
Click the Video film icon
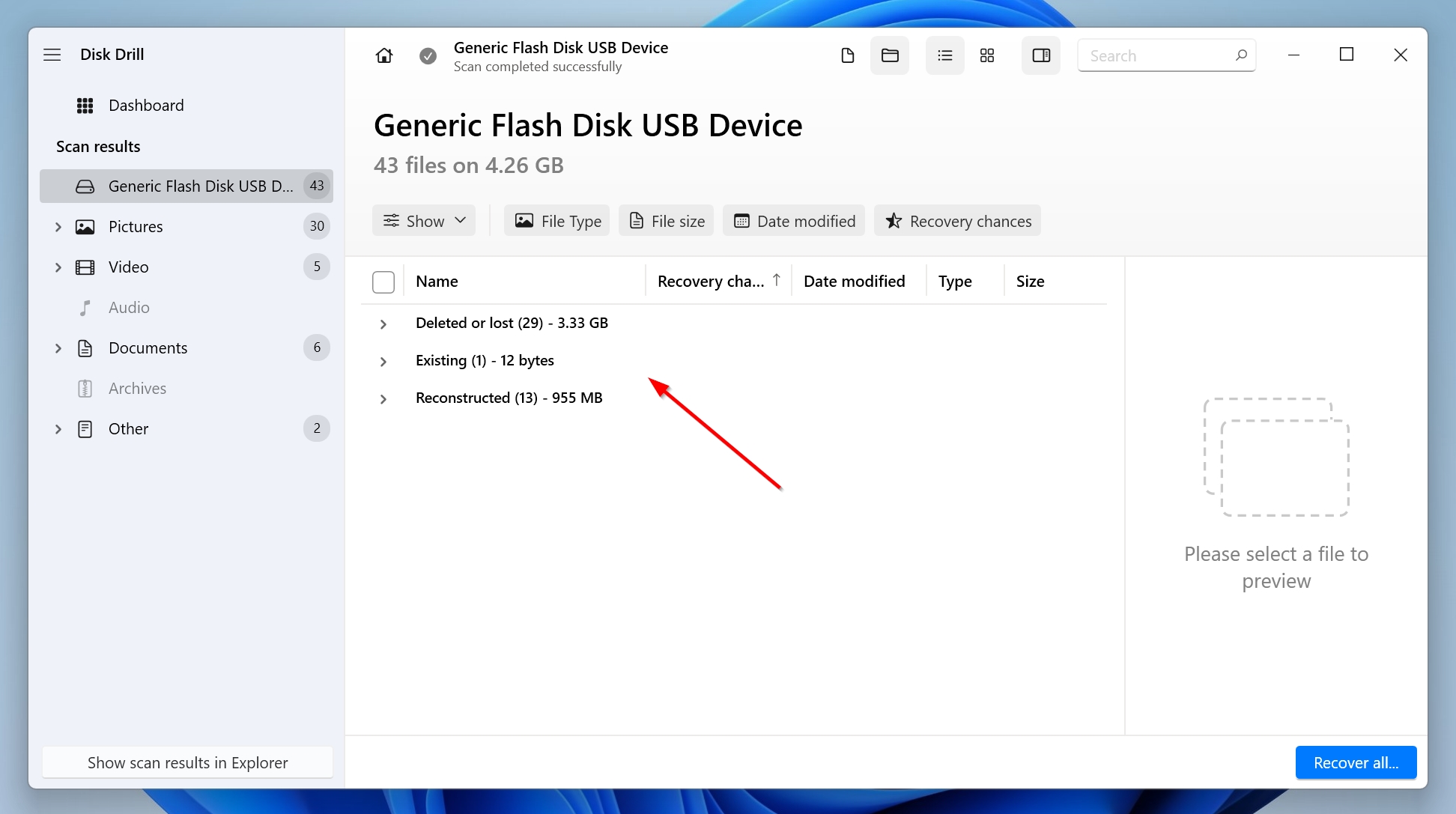85,267
